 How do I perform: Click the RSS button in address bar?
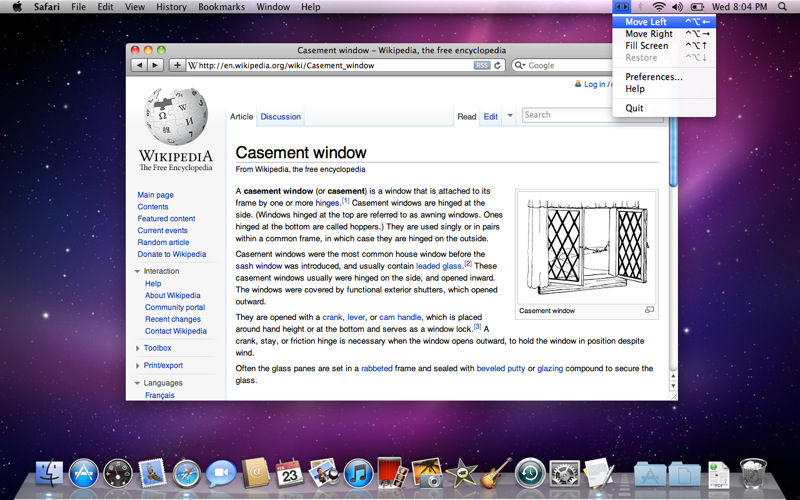[x=482, y=65]
